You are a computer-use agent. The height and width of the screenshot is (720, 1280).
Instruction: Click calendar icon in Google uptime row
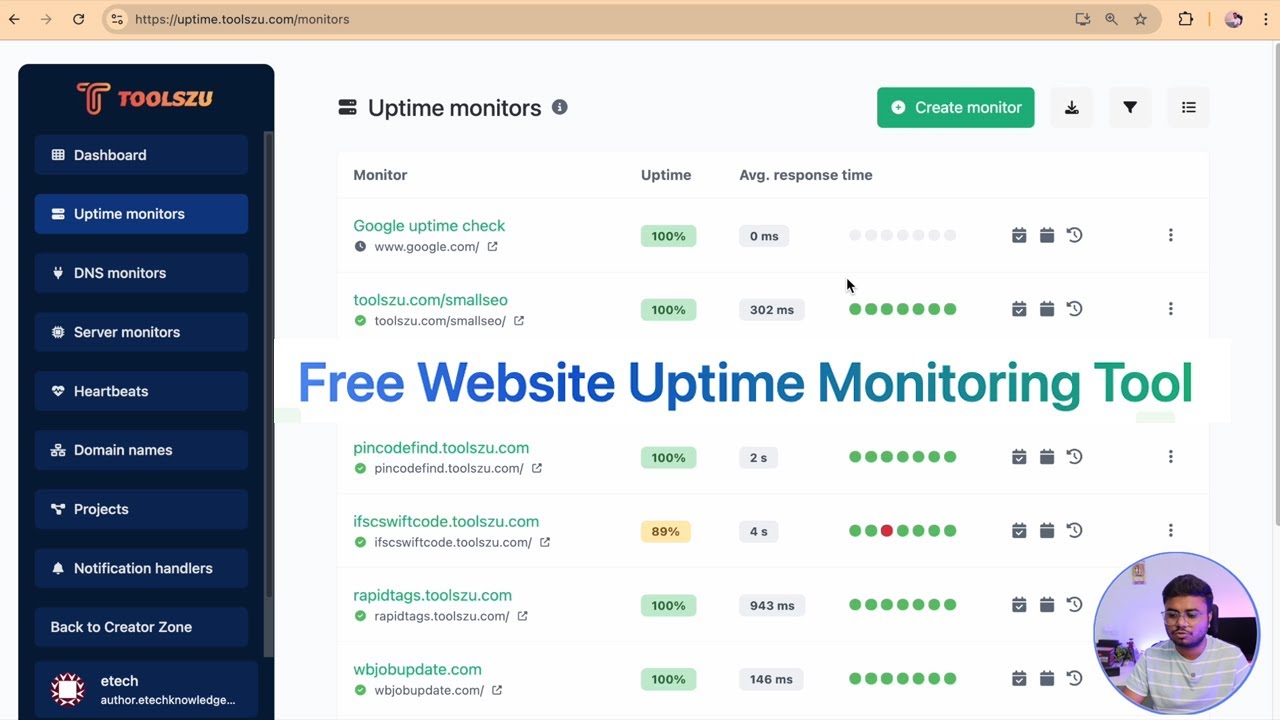tap(1047, 235)
